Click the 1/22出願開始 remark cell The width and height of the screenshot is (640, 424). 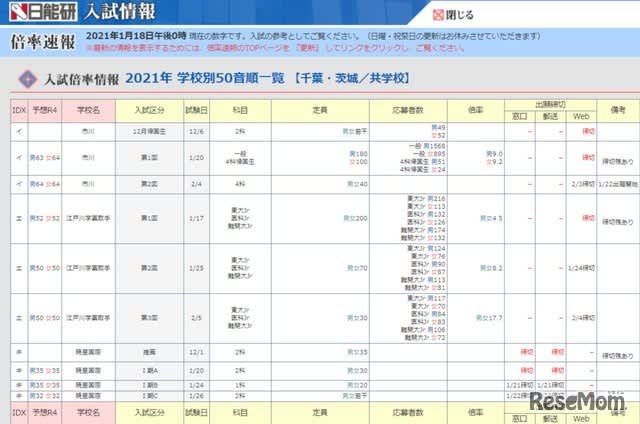pyautogui.click(x=618, y=184)
